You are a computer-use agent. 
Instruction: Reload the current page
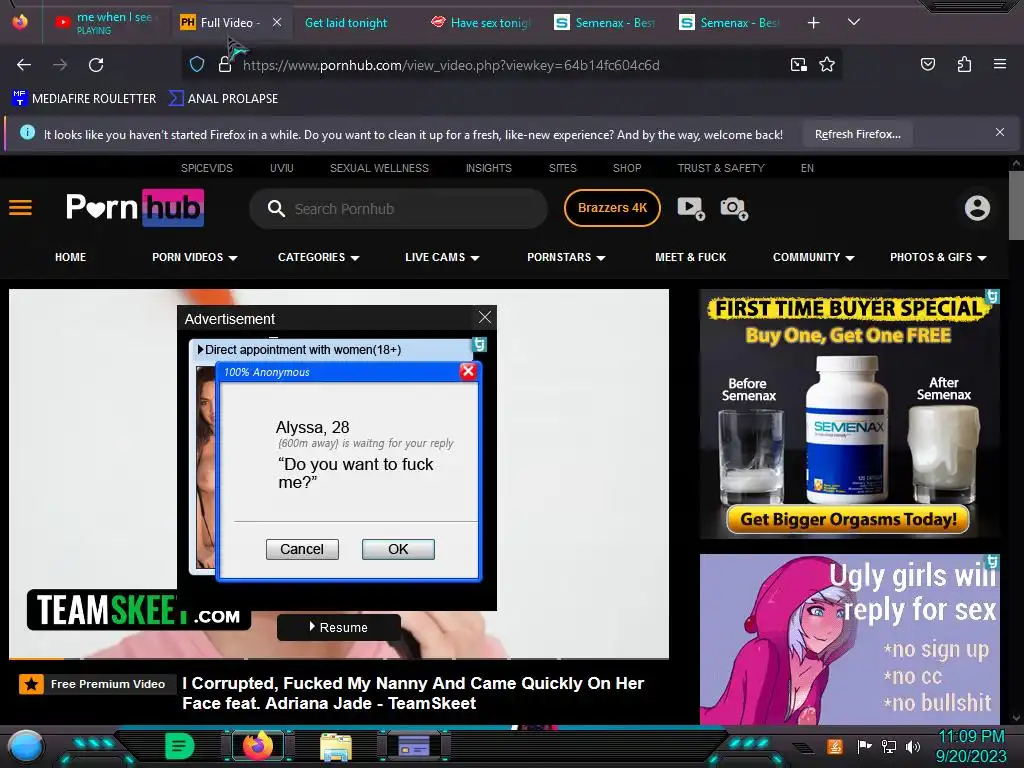[96, 65]
